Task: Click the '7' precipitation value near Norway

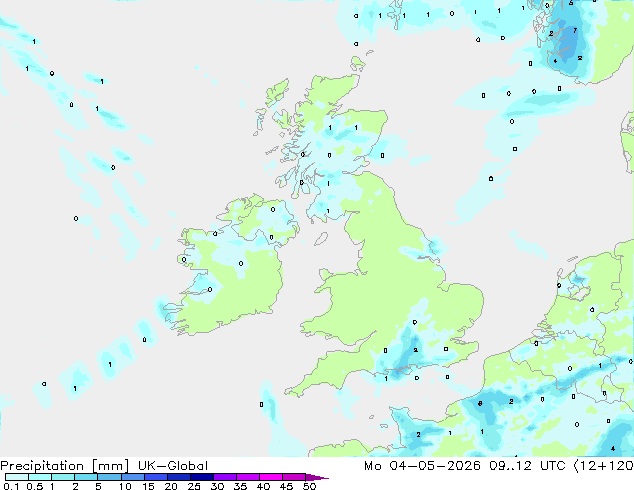Action: [x=575, y=30]
